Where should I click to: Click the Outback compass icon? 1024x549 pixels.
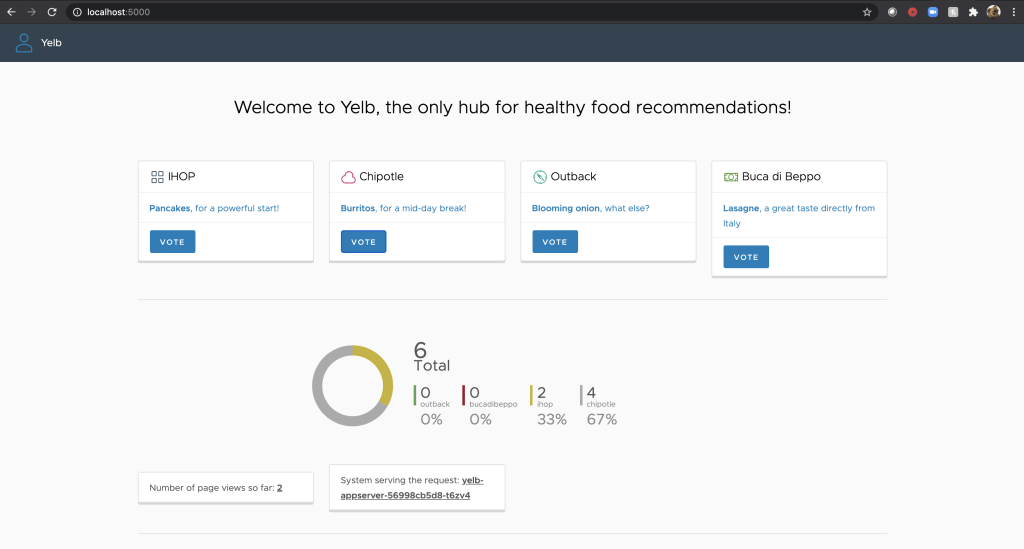[x=540, y=177]
